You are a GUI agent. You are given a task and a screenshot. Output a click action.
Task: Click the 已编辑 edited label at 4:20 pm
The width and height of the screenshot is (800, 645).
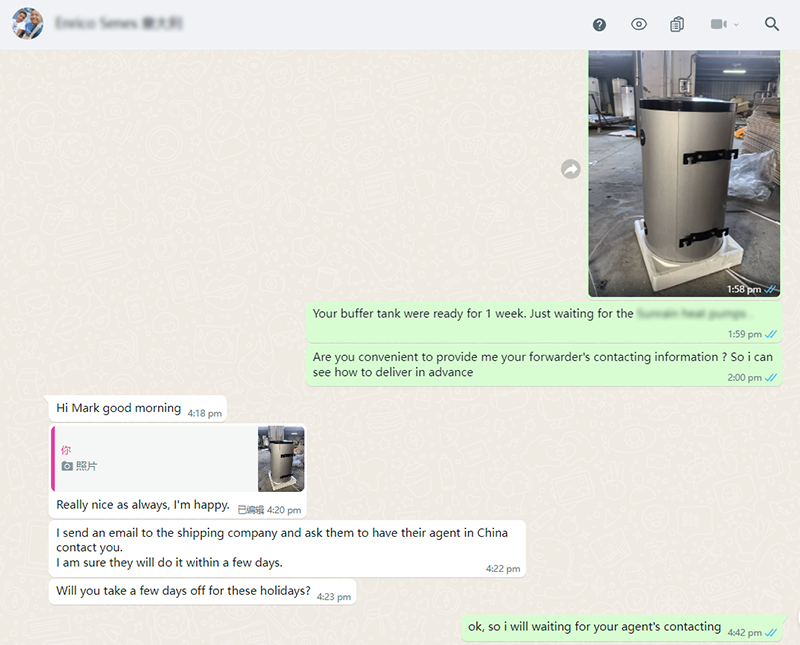(251, 510)
